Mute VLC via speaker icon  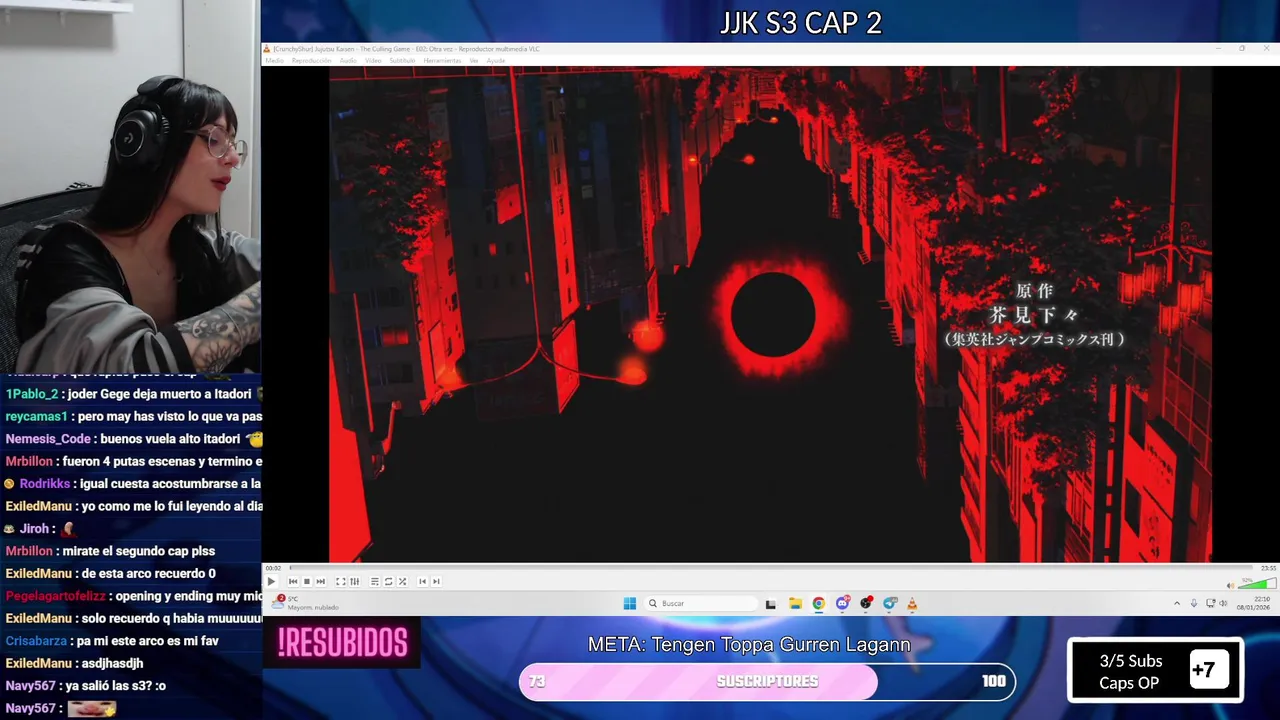tap(1231, 585)
